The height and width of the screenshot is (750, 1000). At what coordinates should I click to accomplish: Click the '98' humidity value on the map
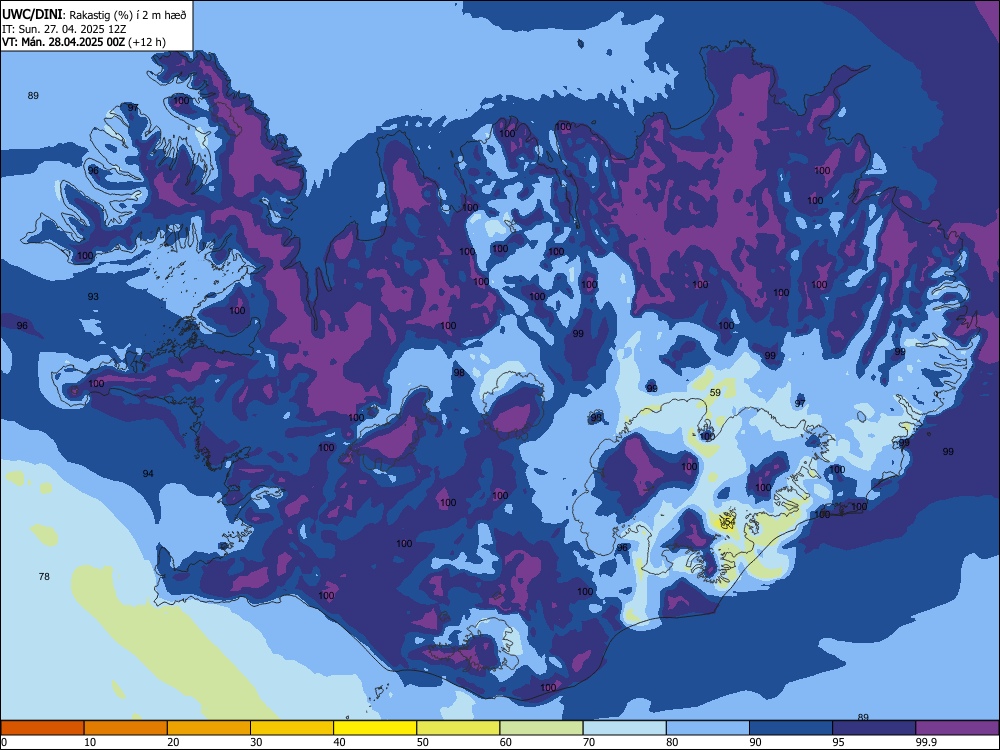pos(459,372)
